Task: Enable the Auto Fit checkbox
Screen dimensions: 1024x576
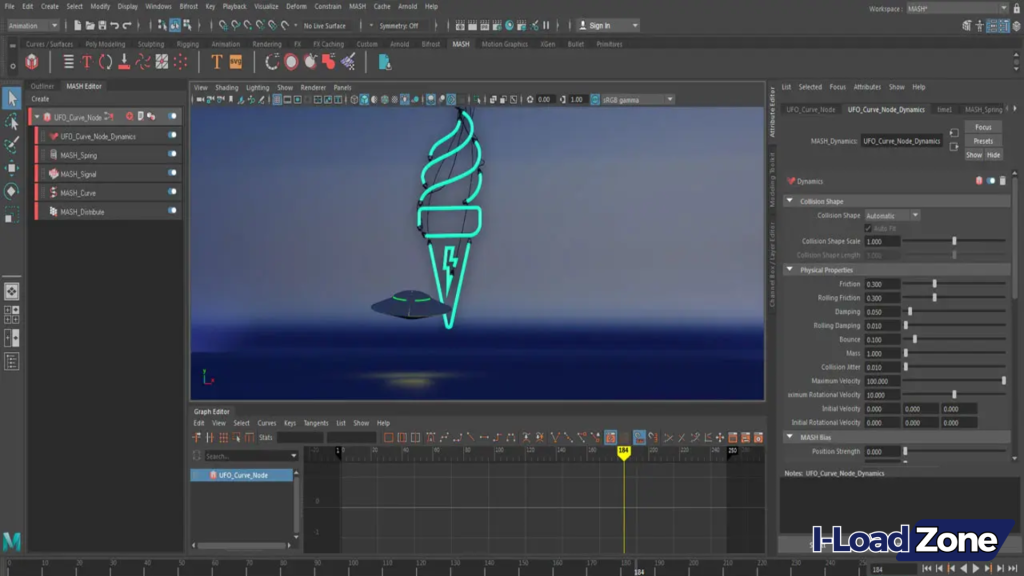Action: 868,227
